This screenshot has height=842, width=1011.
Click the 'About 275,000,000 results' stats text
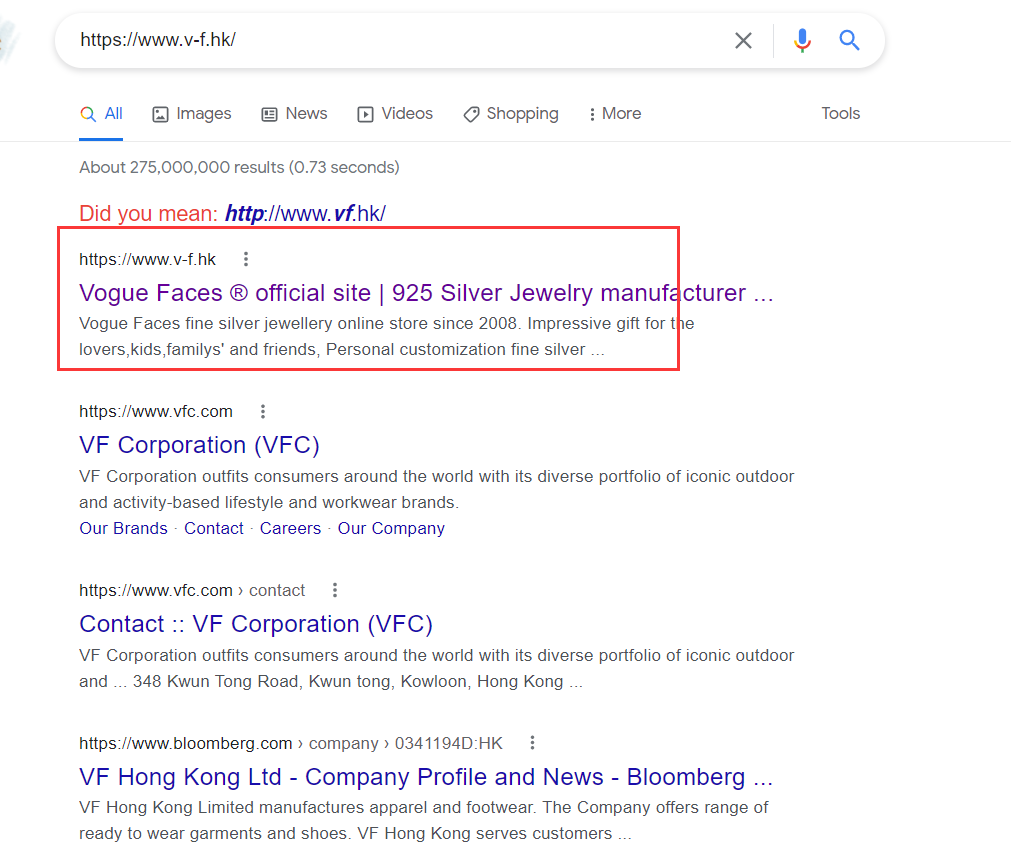pyautogui.click(x=239, y=167)
